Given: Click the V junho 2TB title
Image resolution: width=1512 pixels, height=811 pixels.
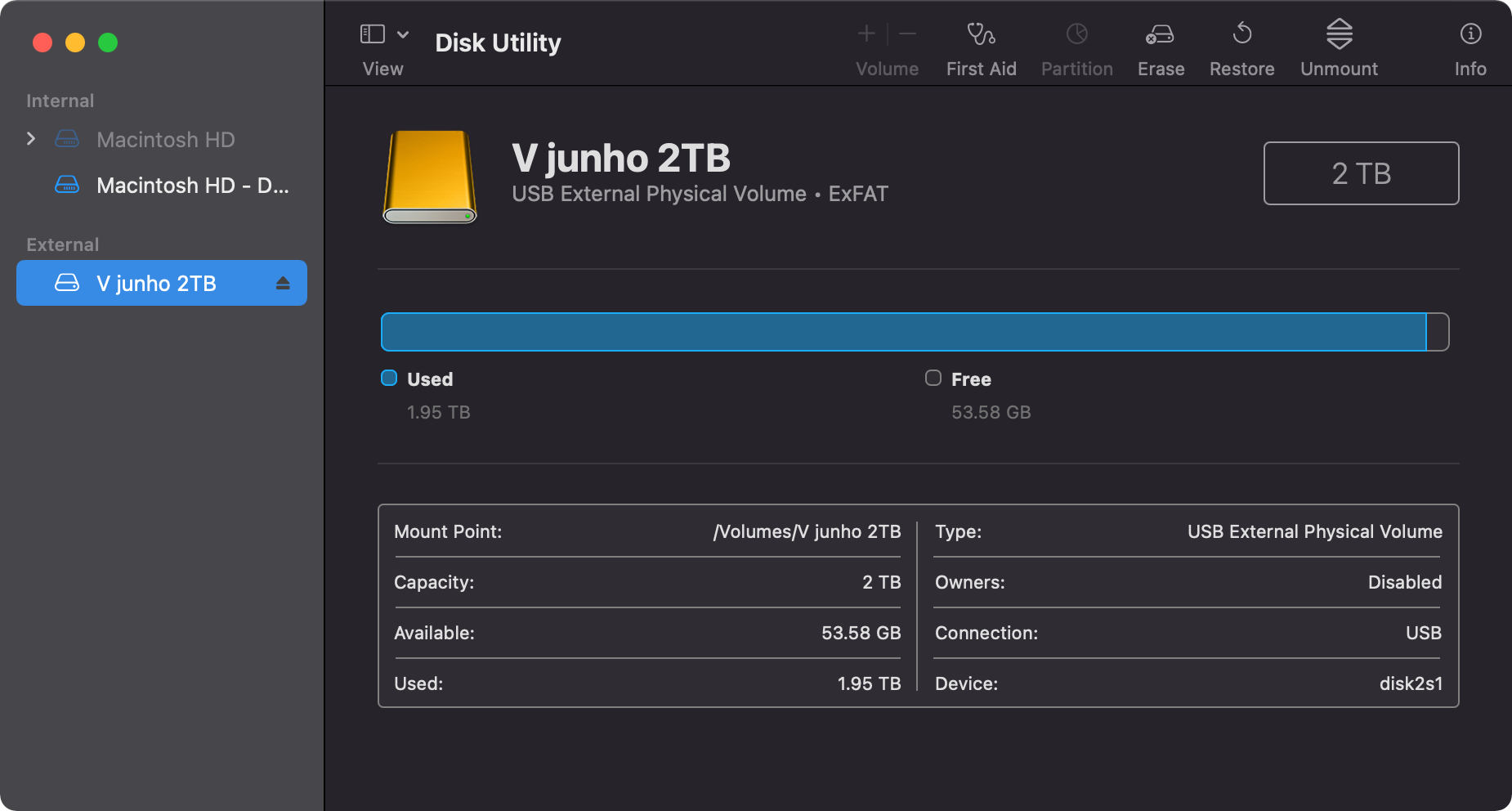Looking at the screenshot, I should [621, 158].
